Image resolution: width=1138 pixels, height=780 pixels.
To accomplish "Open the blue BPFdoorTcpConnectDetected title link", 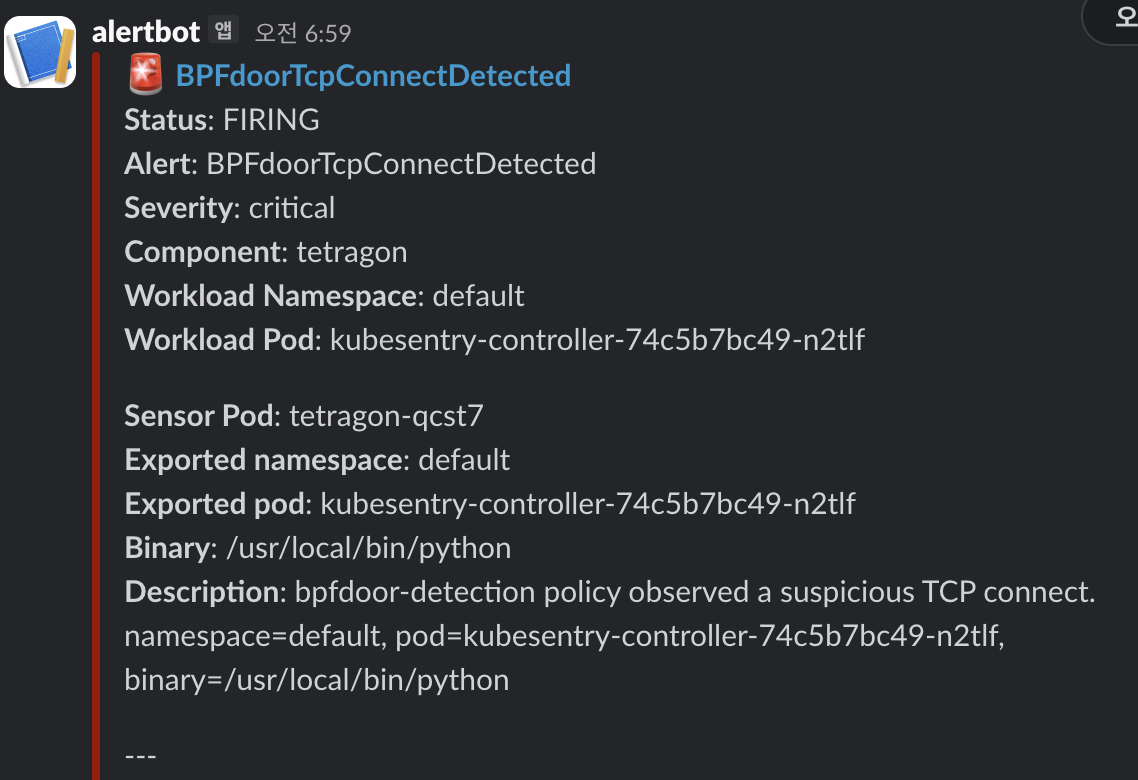I will coord(373,76).
